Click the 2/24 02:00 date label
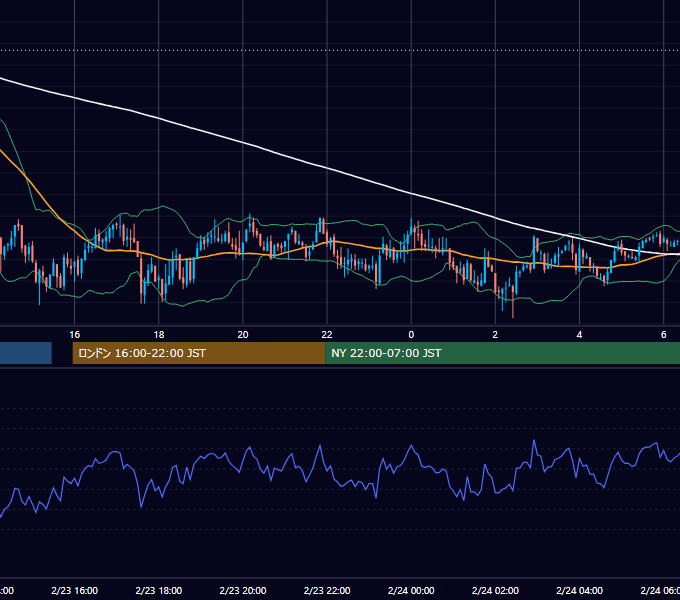Screen dimensions: 680x600 point(495,590)
